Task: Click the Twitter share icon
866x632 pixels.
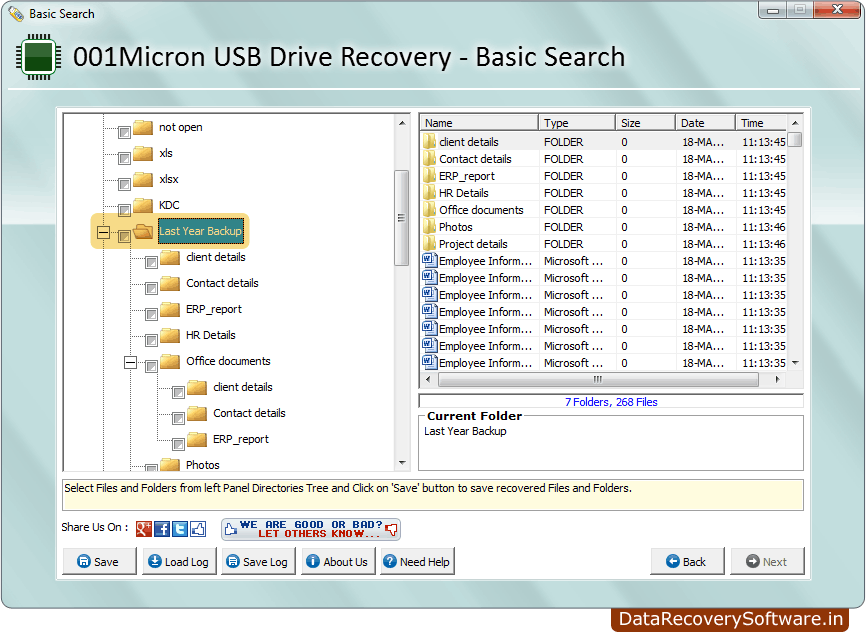Action: [180, 529]
